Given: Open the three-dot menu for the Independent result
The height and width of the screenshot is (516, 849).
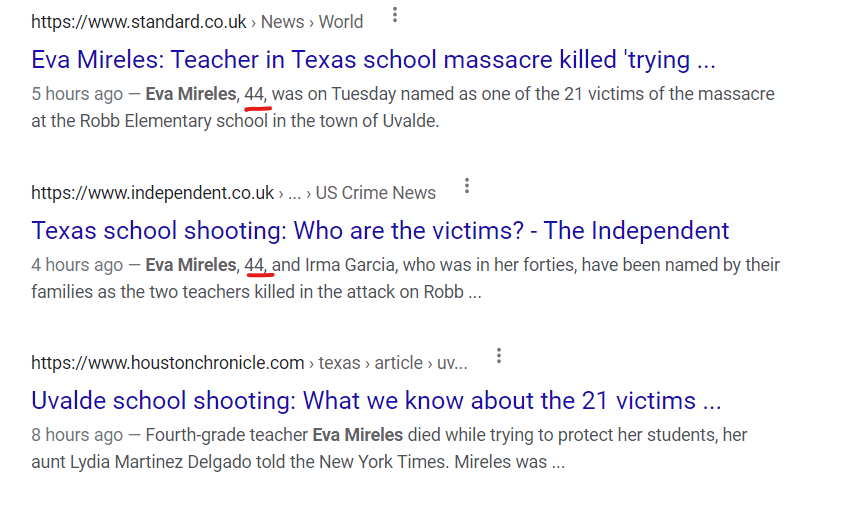Looking at the screenshot, I should [466, 187].
